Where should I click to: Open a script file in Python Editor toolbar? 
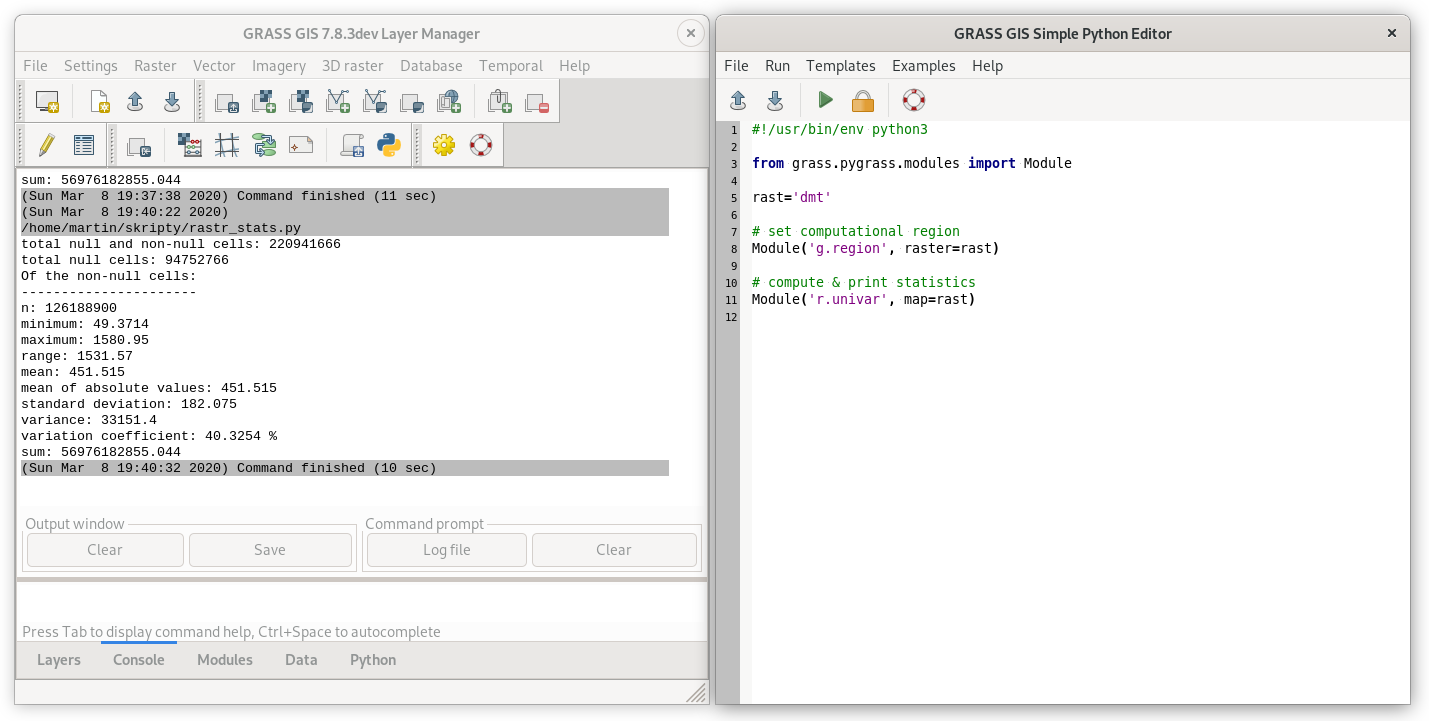738,100
